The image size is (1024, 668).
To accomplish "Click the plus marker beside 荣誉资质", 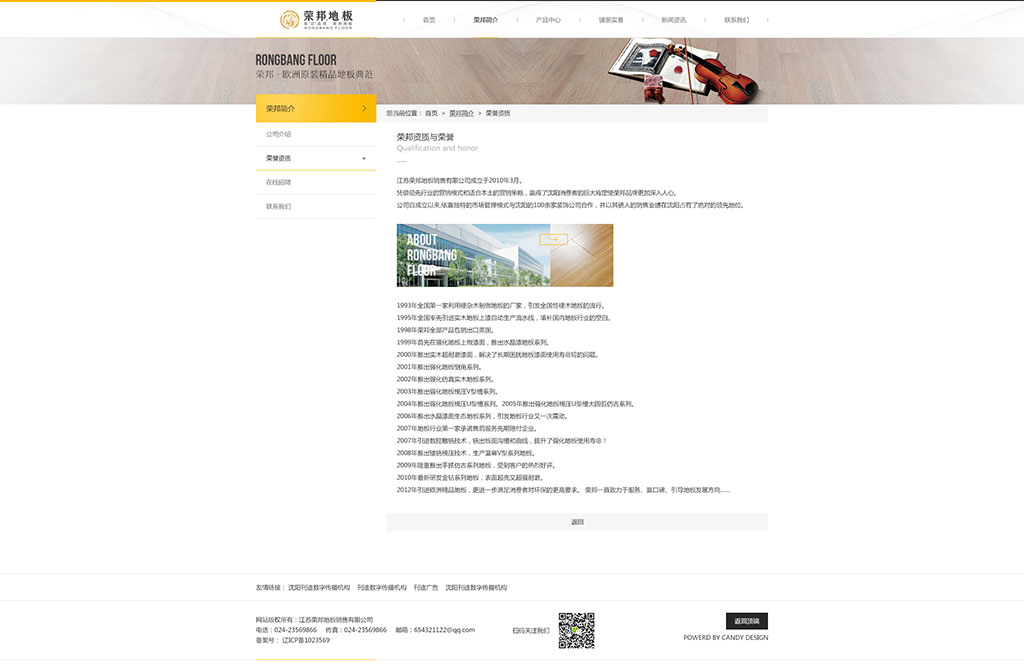I will (x=364, y=158).
